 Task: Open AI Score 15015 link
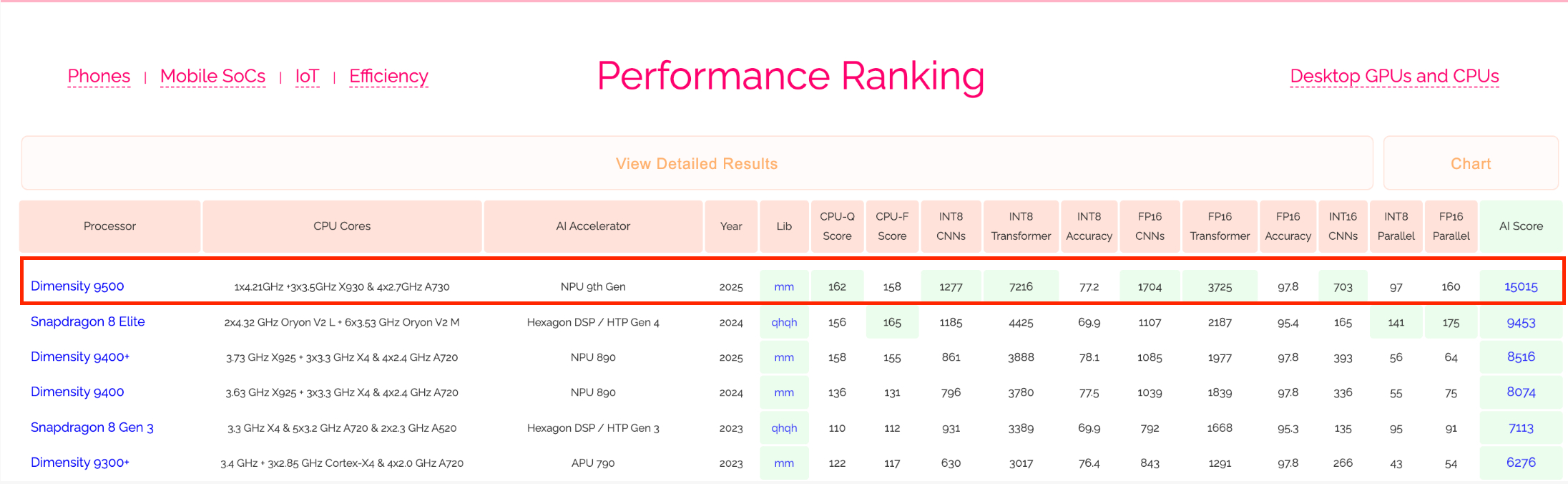point(1521,286)
